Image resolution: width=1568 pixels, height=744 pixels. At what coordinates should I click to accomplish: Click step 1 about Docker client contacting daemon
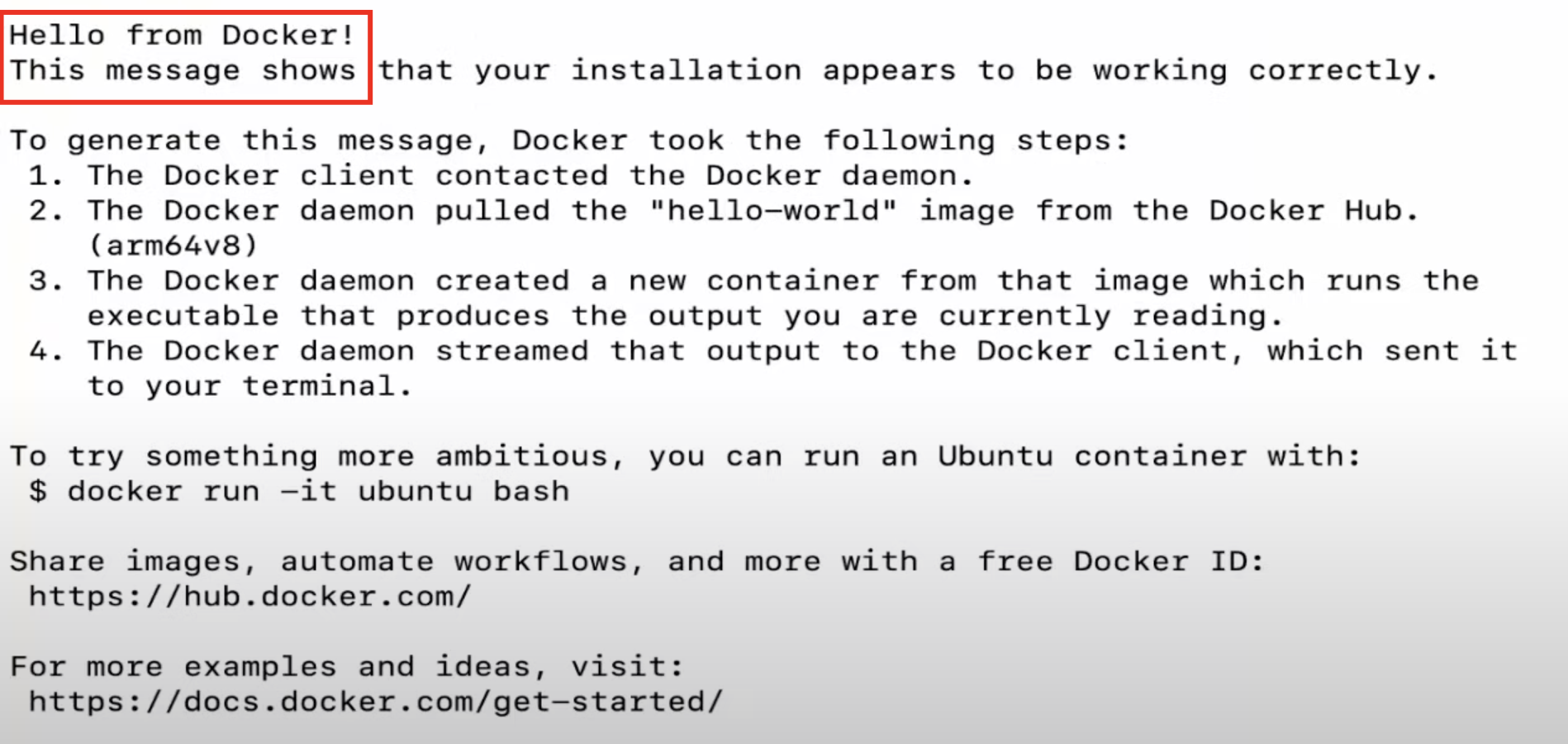point(501,175)
